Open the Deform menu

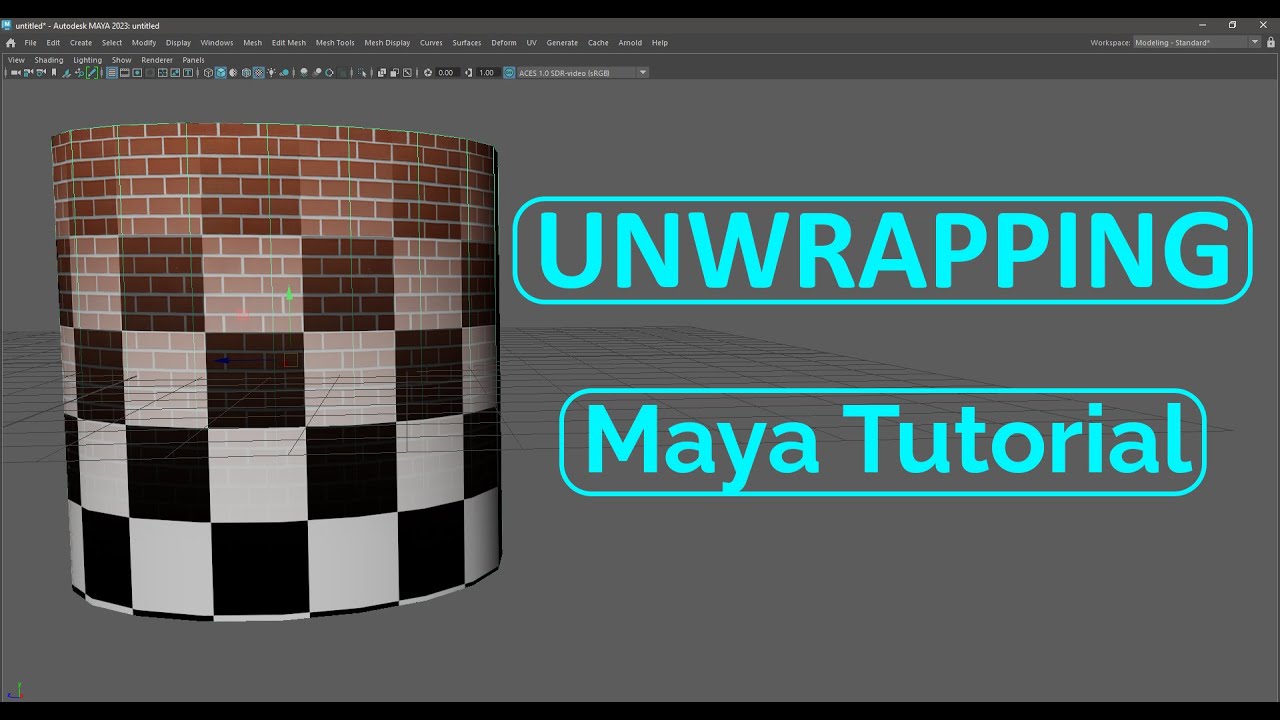[504, 43]
